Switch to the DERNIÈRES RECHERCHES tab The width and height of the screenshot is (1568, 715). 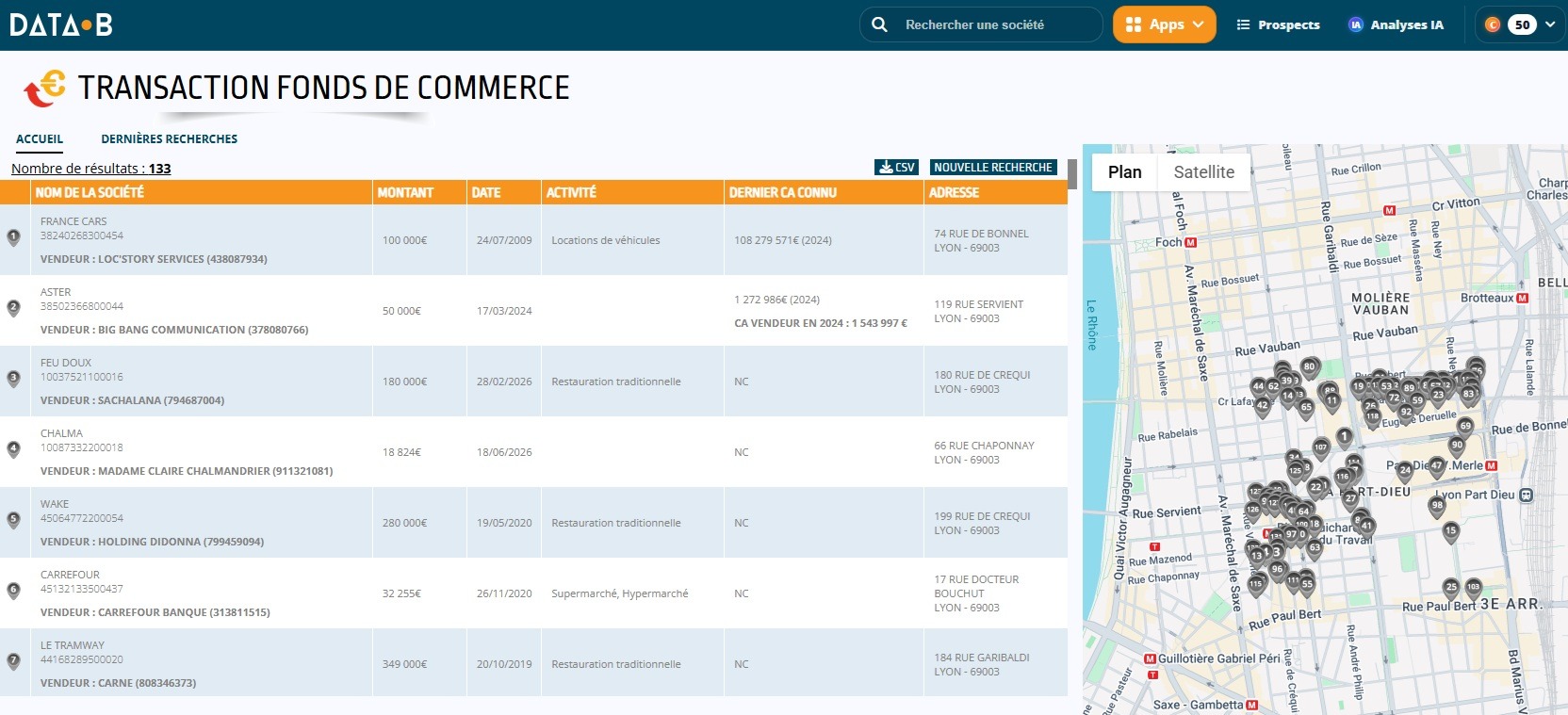pos(170,138)
